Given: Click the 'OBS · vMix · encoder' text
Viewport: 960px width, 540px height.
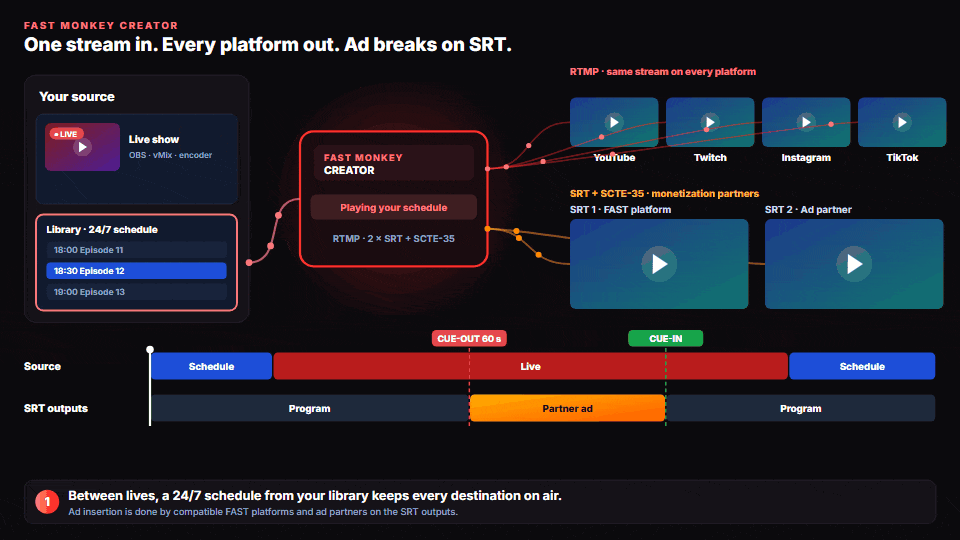Looking at the screenshot, I should [170, 155].
